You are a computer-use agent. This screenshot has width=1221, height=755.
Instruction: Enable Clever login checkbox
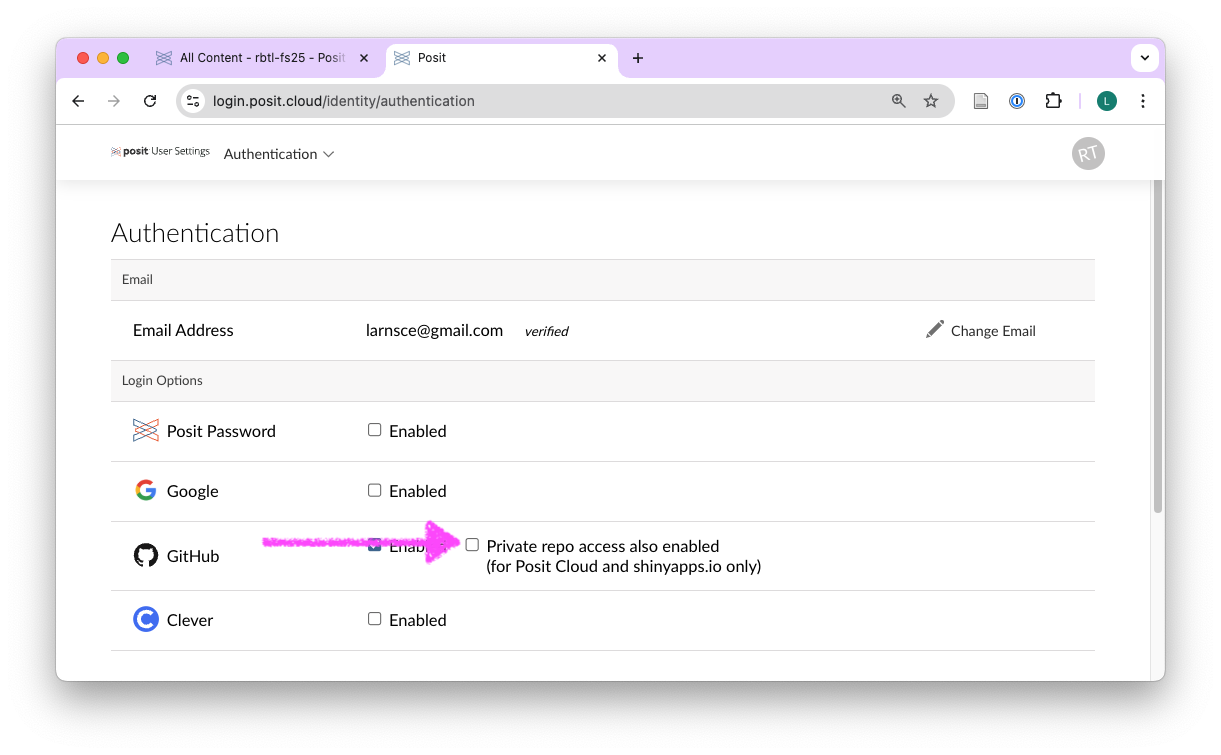click(375, 619)
